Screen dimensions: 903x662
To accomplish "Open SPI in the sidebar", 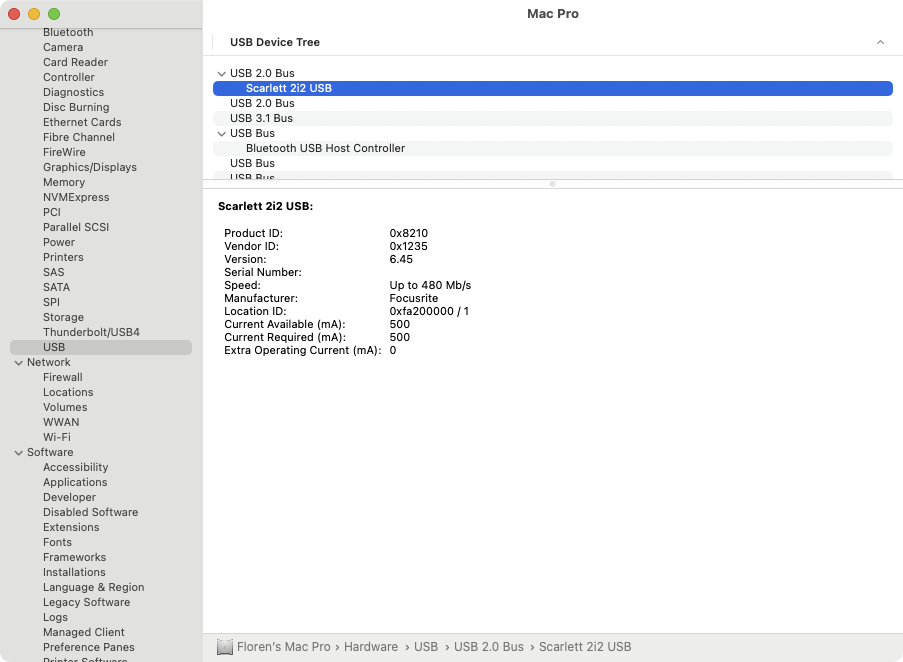I will click(51, 302).
